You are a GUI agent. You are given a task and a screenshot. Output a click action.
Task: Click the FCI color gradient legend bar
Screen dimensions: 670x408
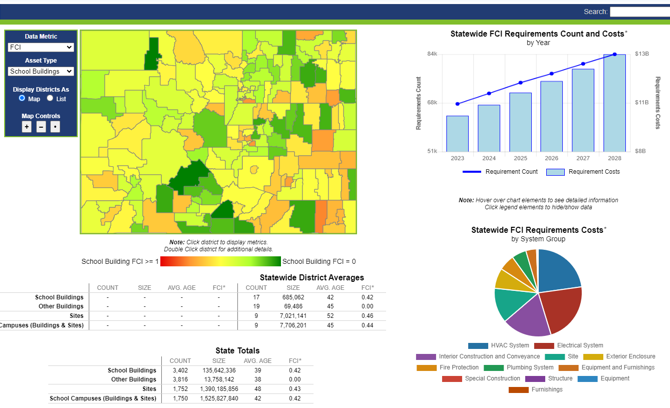pos(220,261)
